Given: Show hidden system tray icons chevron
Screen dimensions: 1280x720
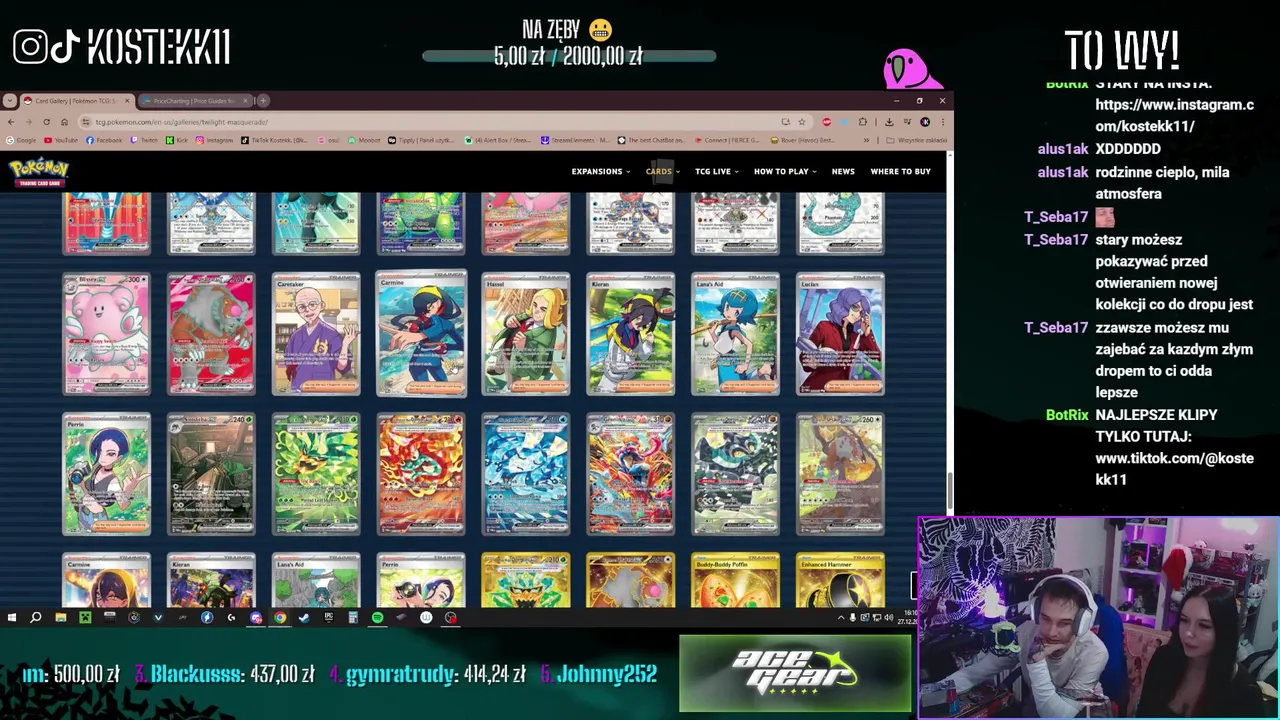Looking at the screenshot, I should point(841,618).
